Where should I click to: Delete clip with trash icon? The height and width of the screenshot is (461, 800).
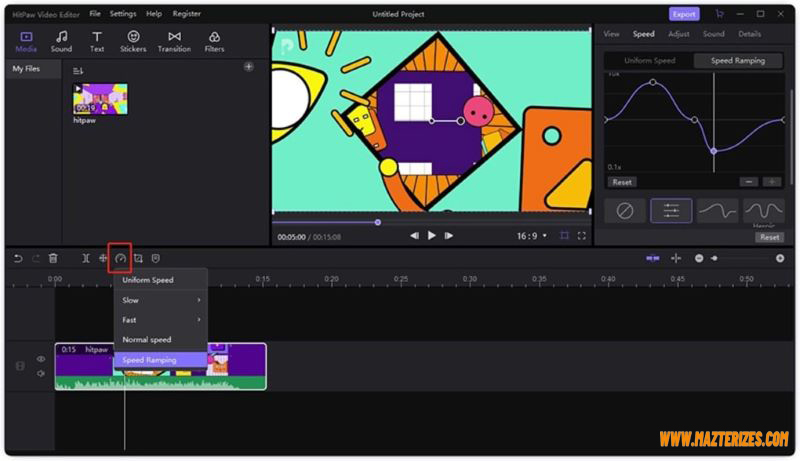click(x=53, y=259)
